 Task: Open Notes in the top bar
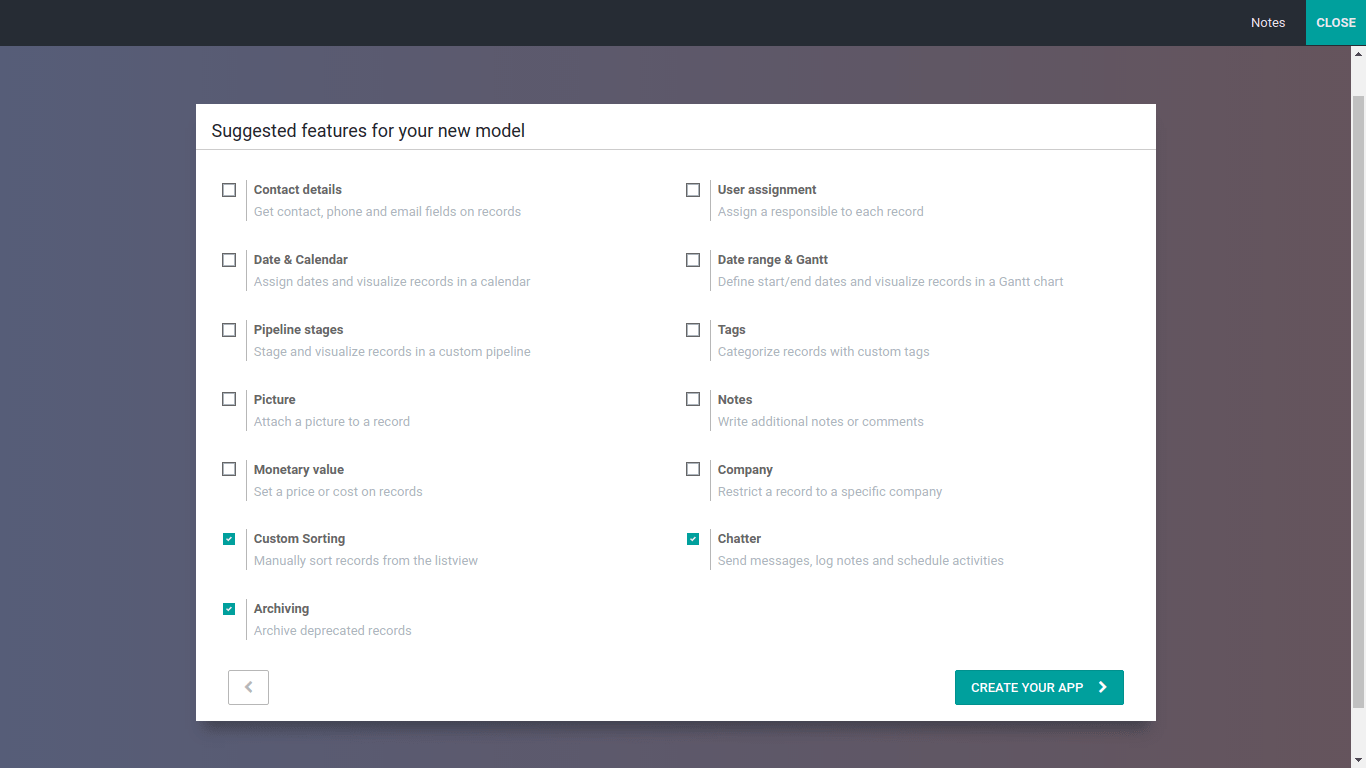[x=1268, y=23]
